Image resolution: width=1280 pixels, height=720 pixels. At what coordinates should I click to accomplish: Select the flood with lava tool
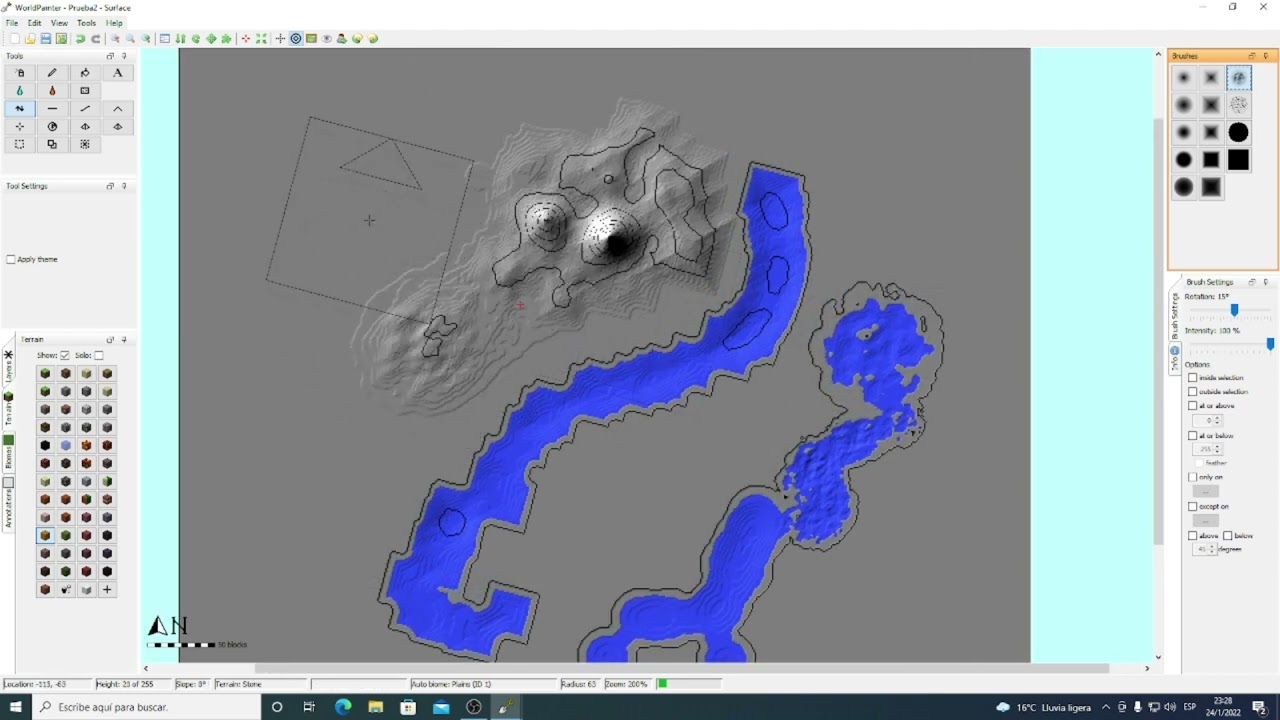click(x=52, y=91)
